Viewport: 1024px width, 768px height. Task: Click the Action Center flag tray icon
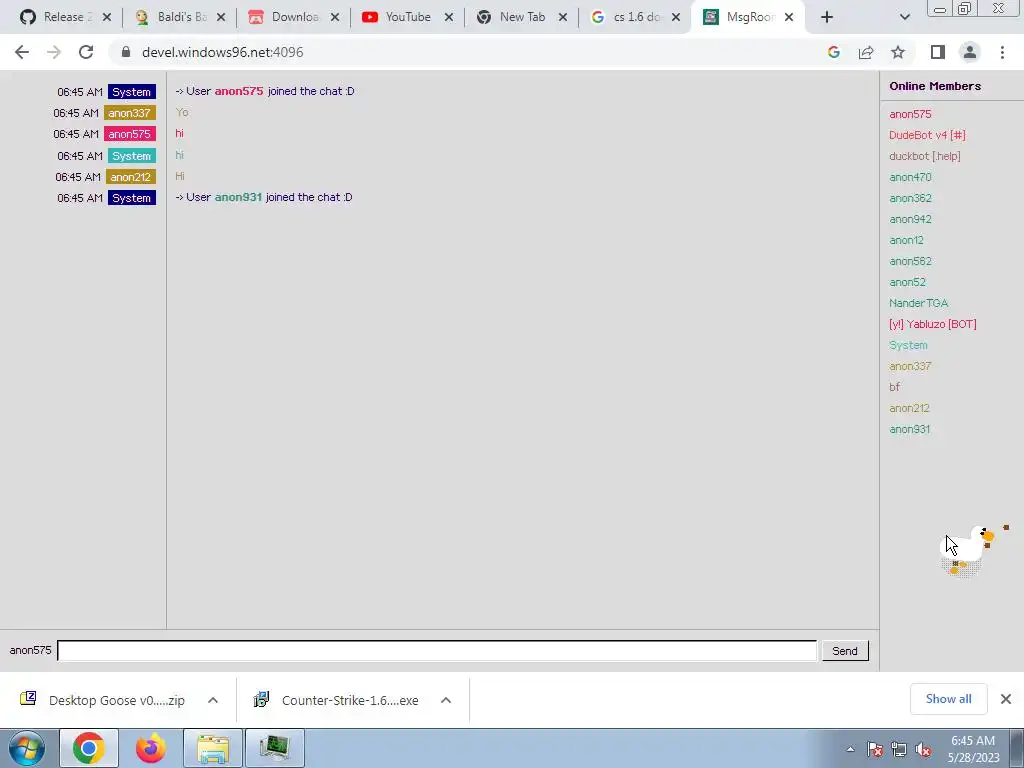click(x=875, y=750)
